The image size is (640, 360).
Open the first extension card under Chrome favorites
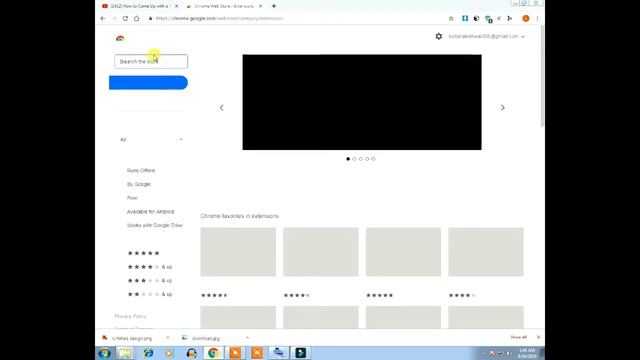click(238, 252)
